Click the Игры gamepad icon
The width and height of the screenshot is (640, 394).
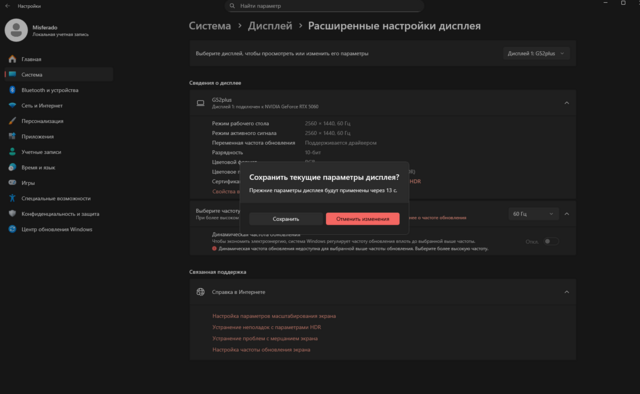tap(12, 183)
